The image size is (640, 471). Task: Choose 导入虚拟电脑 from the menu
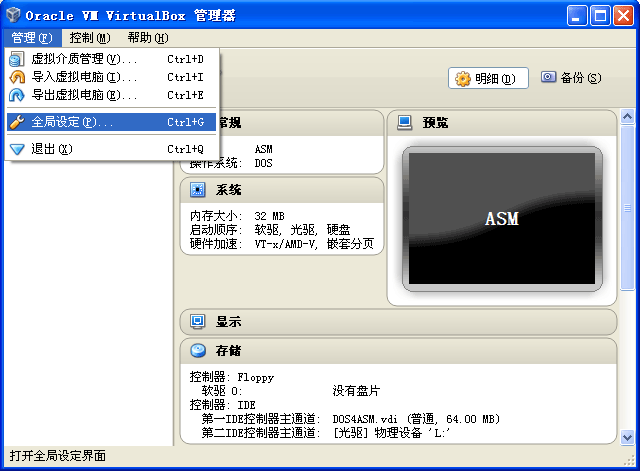[111, 77]
